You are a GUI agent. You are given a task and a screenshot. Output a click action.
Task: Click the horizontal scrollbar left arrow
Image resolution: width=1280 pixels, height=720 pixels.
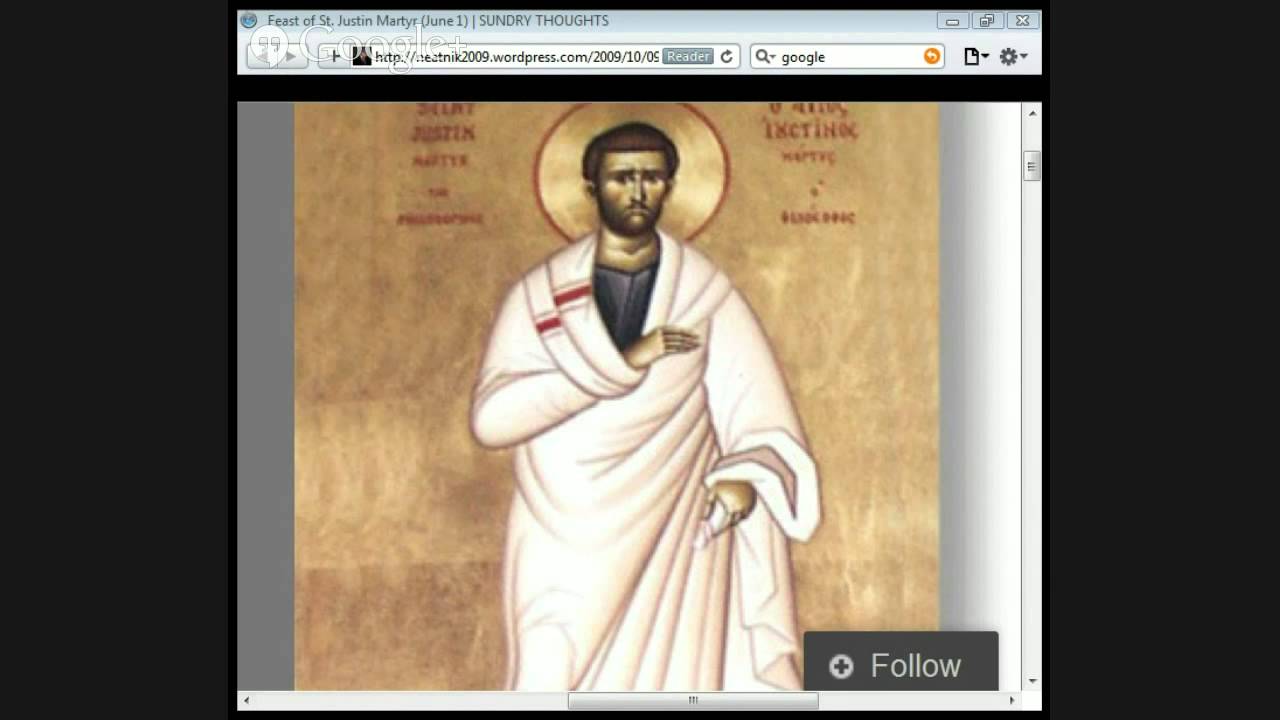[246, 700]
